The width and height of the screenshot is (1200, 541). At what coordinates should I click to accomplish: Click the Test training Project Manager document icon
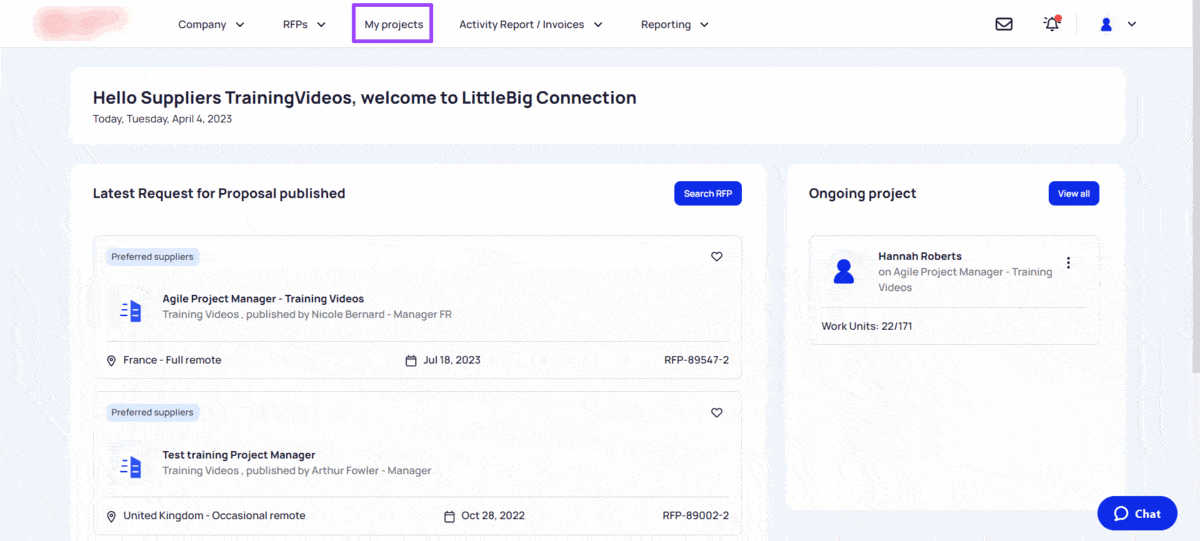pyautogui.click(x=131, y=467)
